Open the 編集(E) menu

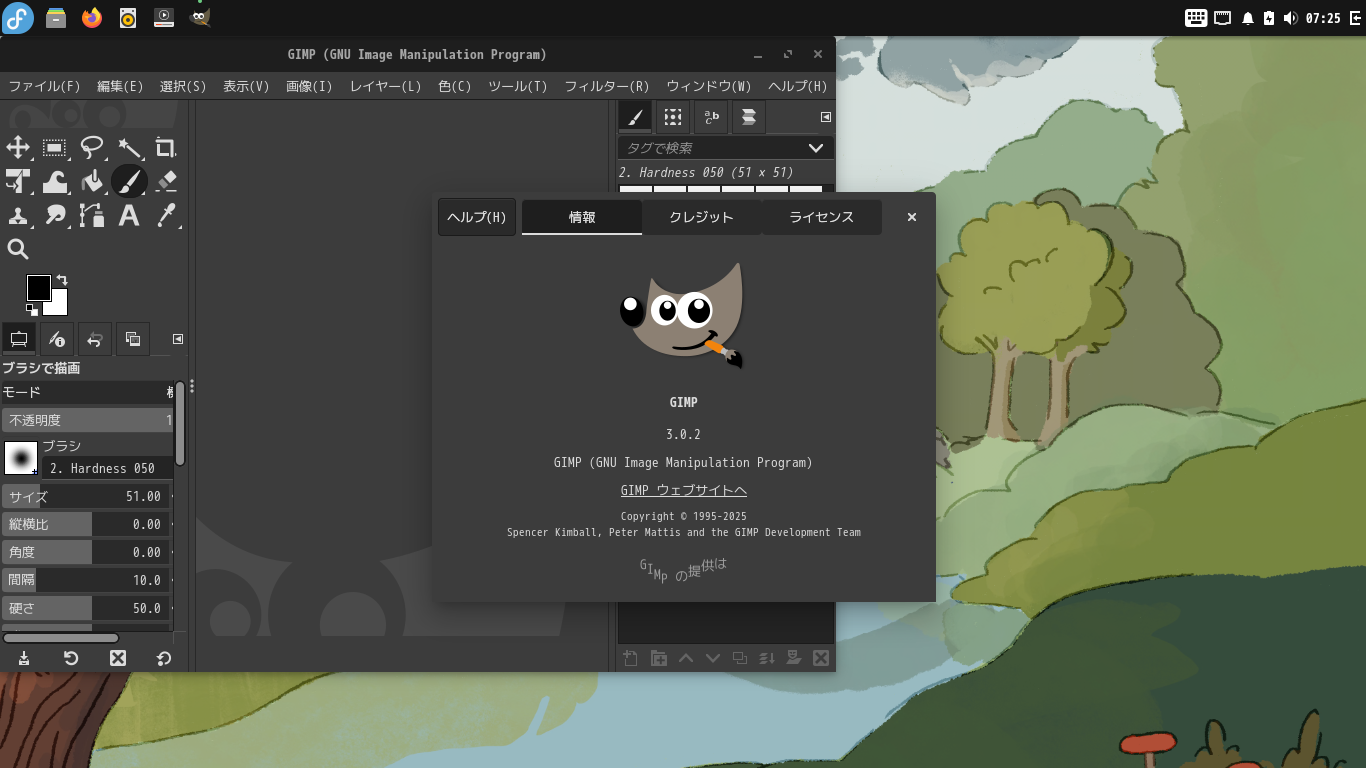click(x=120, y=86)
